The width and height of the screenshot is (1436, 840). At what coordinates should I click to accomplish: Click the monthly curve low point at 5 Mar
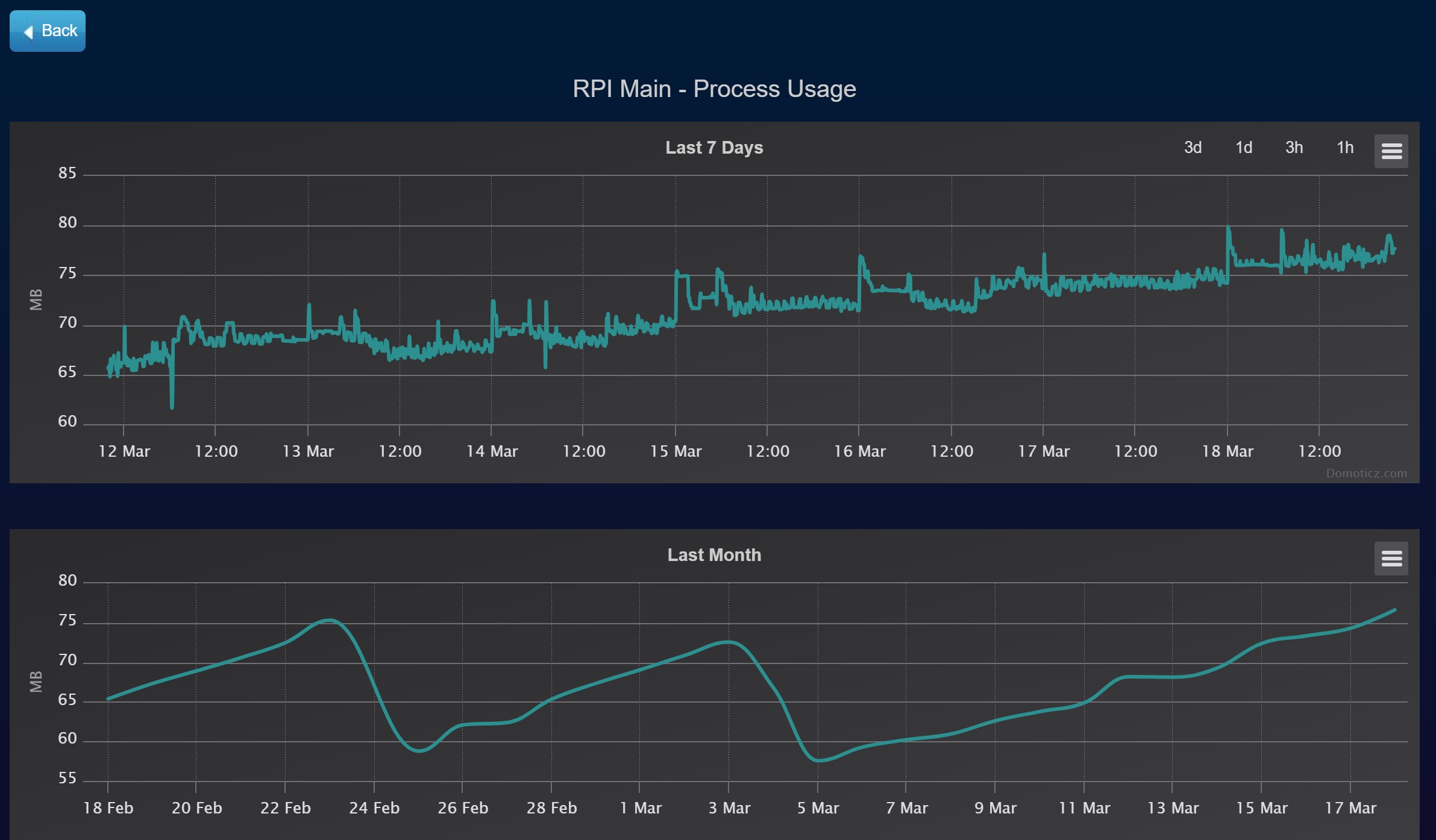[x=818, y=760]
